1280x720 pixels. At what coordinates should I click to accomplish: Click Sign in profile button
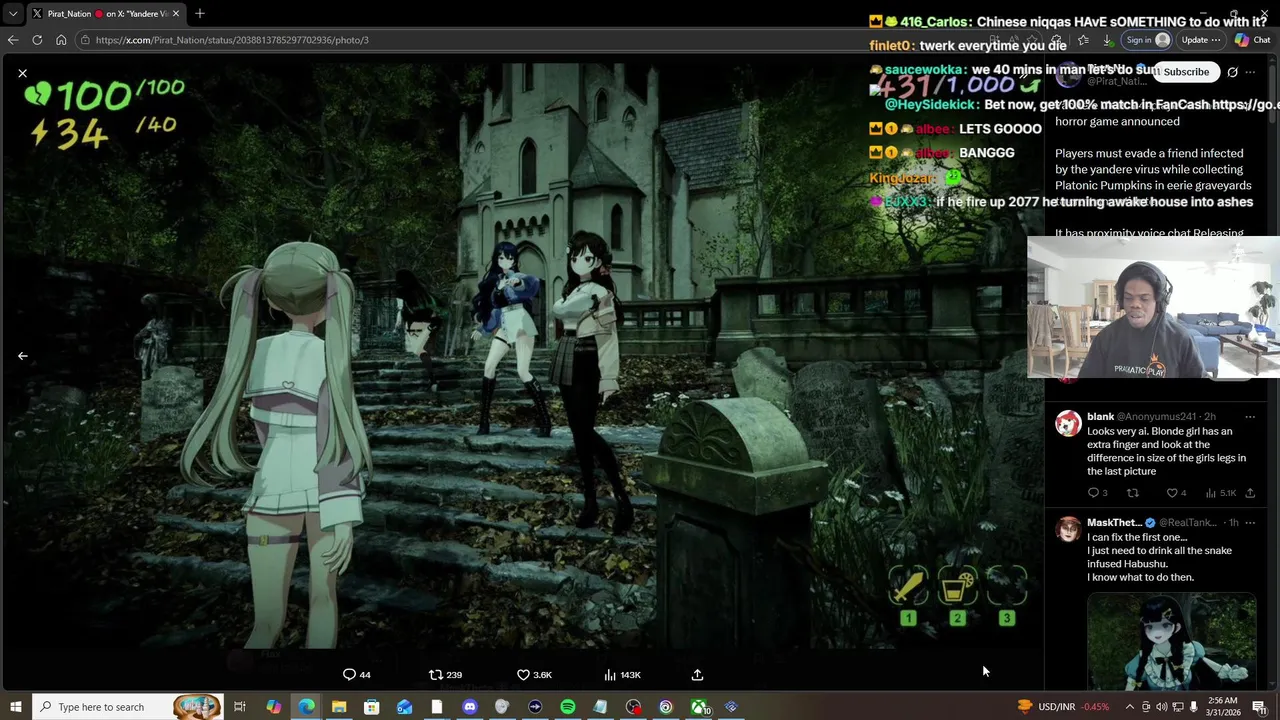[x=1147, y=40]
